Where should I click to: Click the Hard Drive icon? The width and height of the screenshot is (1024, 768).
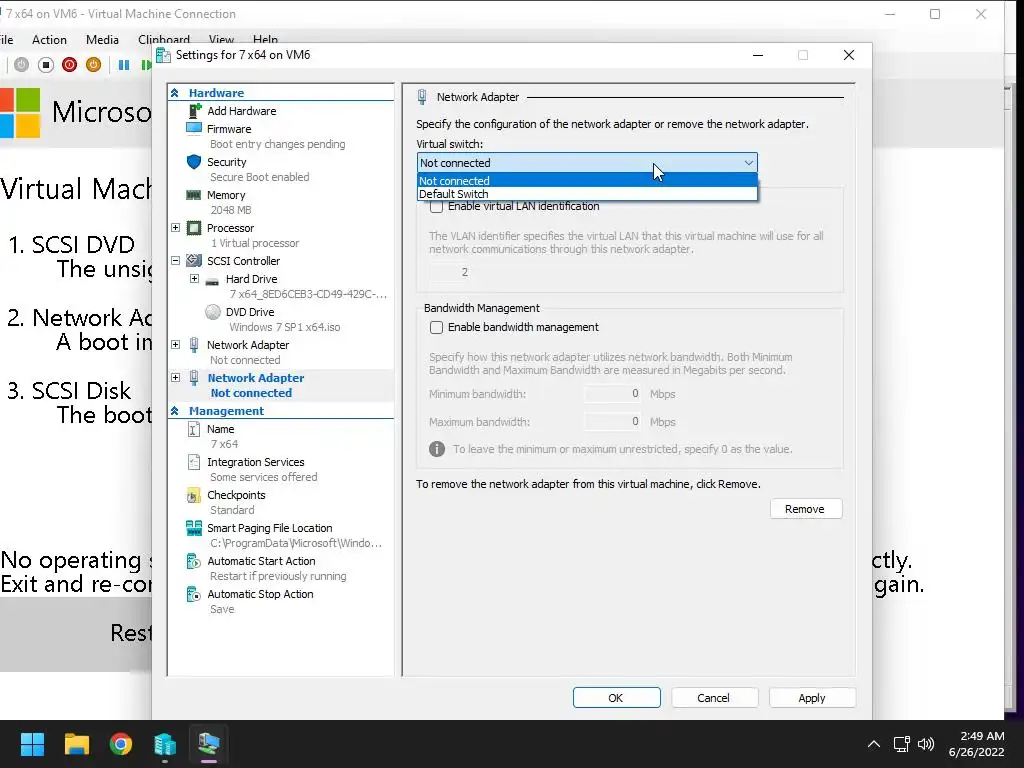(x=212, y=281)
